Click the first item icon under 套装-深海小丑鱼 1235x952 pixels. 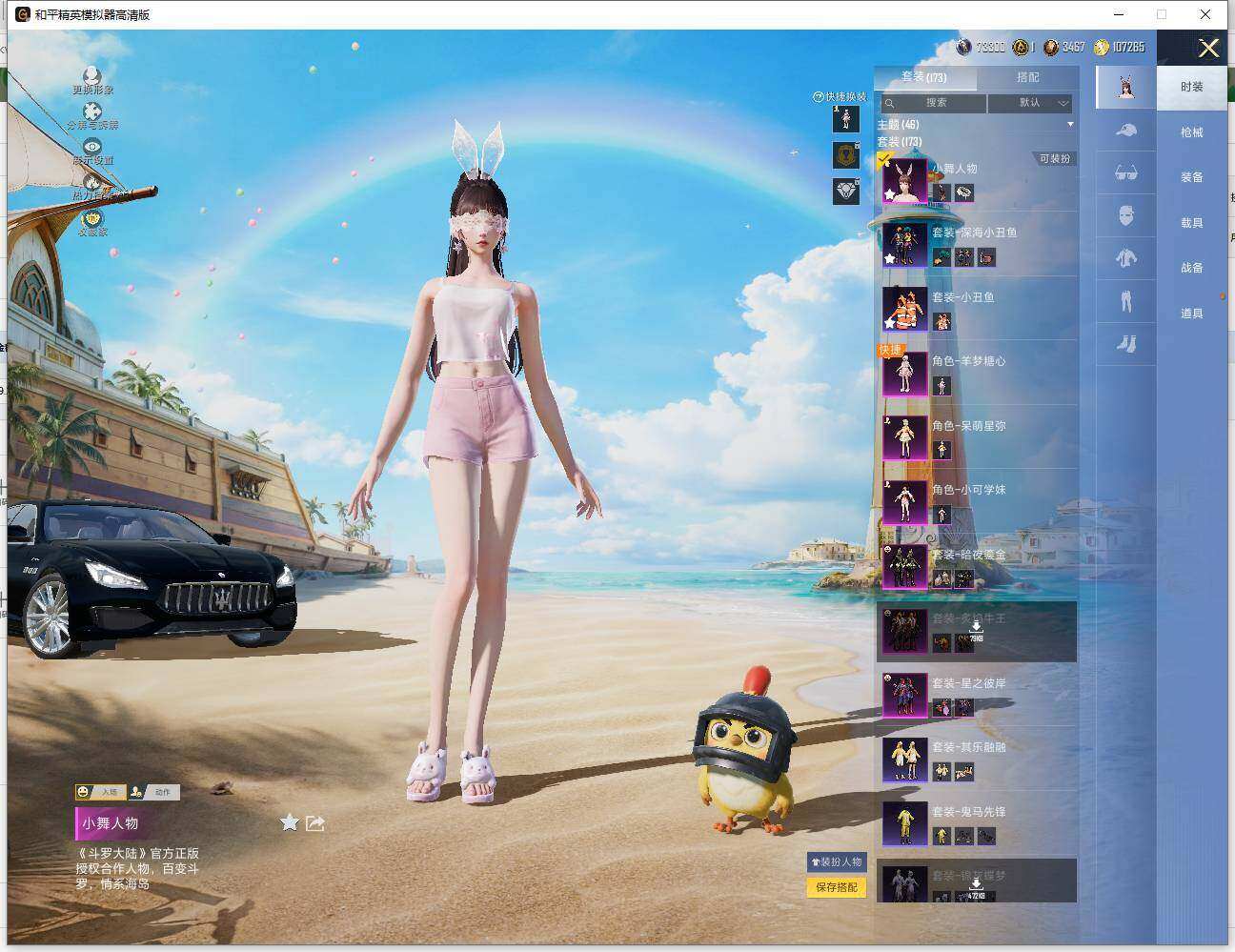point(941,257)
